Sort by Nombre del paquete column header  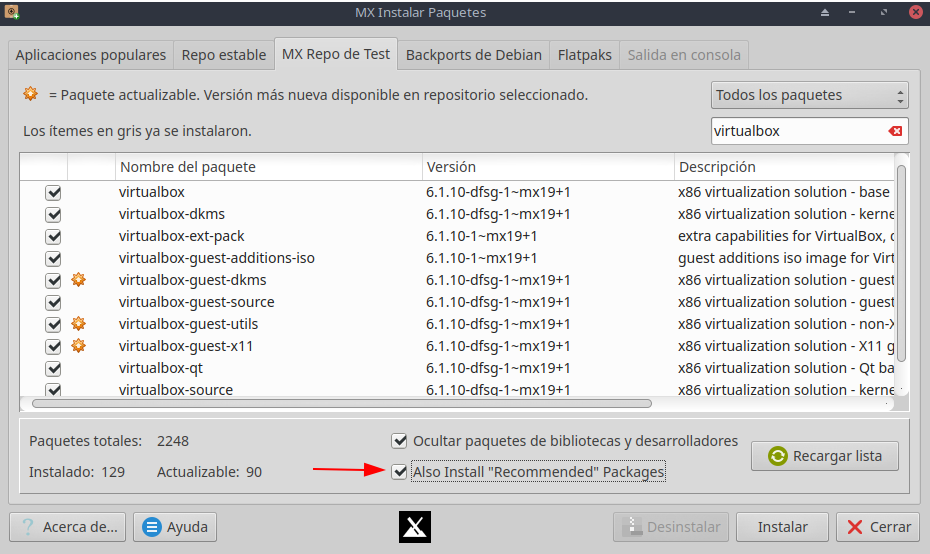point(268,167)
